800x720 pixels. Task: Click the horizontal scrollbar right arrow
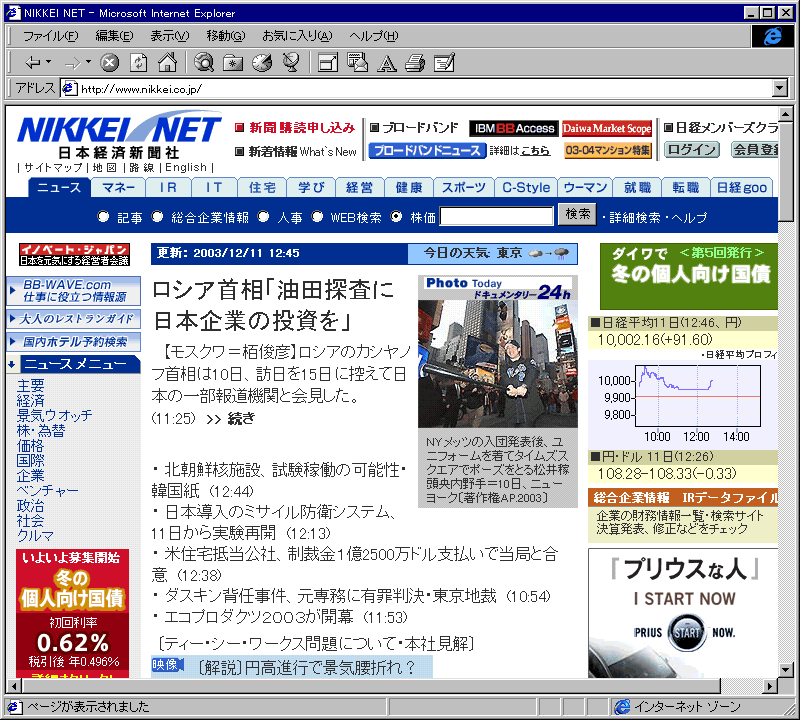click(770, 685)
